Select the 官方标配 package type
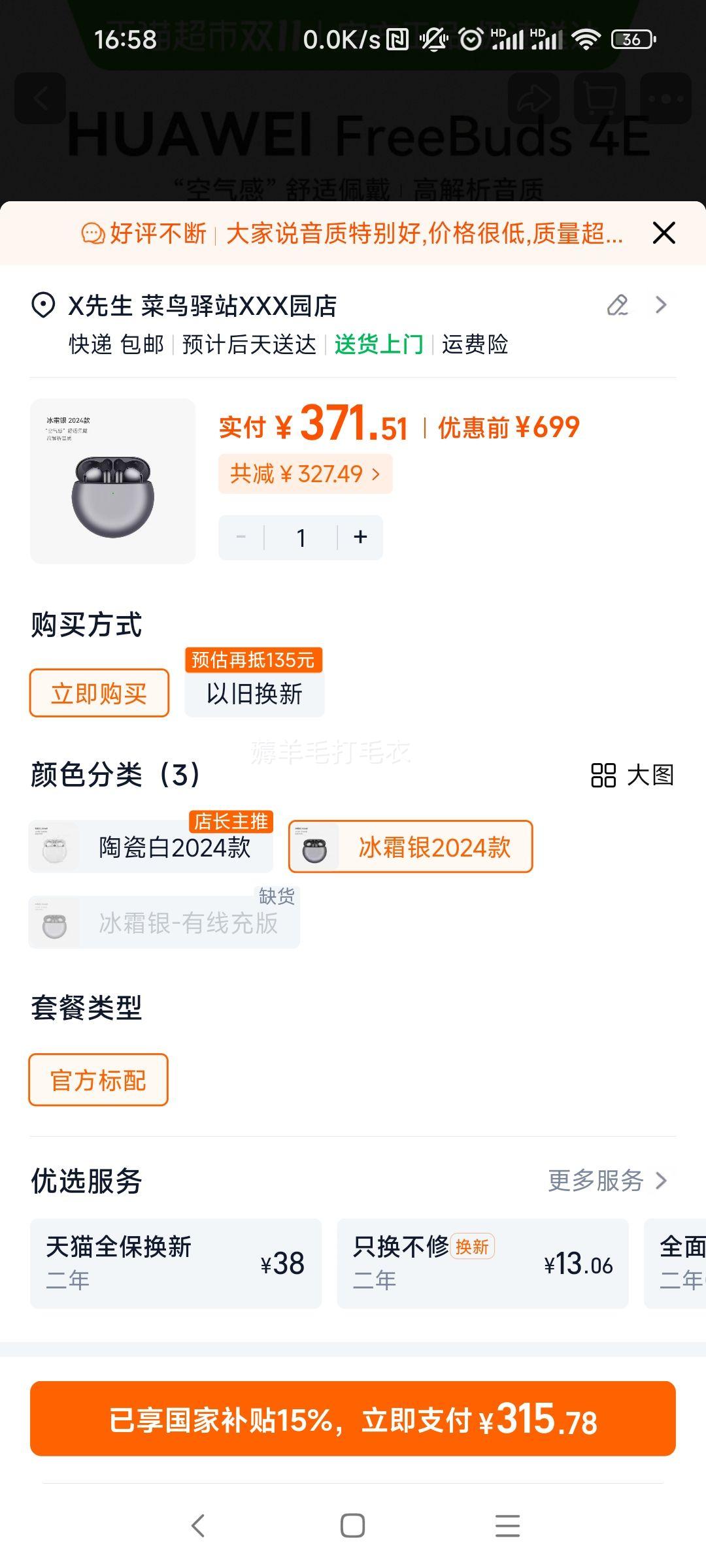Image resolution: width=706 pixels, height=1568 pixels. point(99,1080)
